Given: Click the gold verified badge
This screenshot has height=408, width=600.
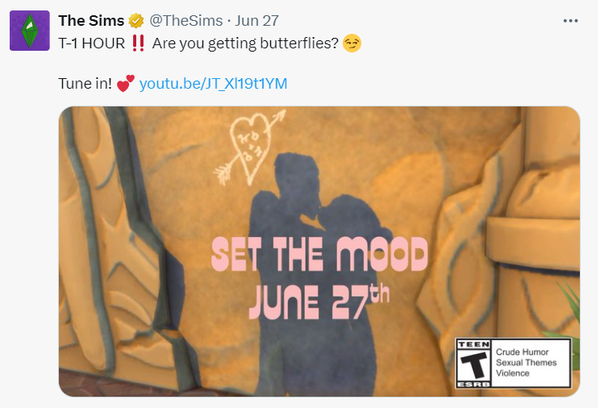Looking at the screenshot, I should 136,21.
